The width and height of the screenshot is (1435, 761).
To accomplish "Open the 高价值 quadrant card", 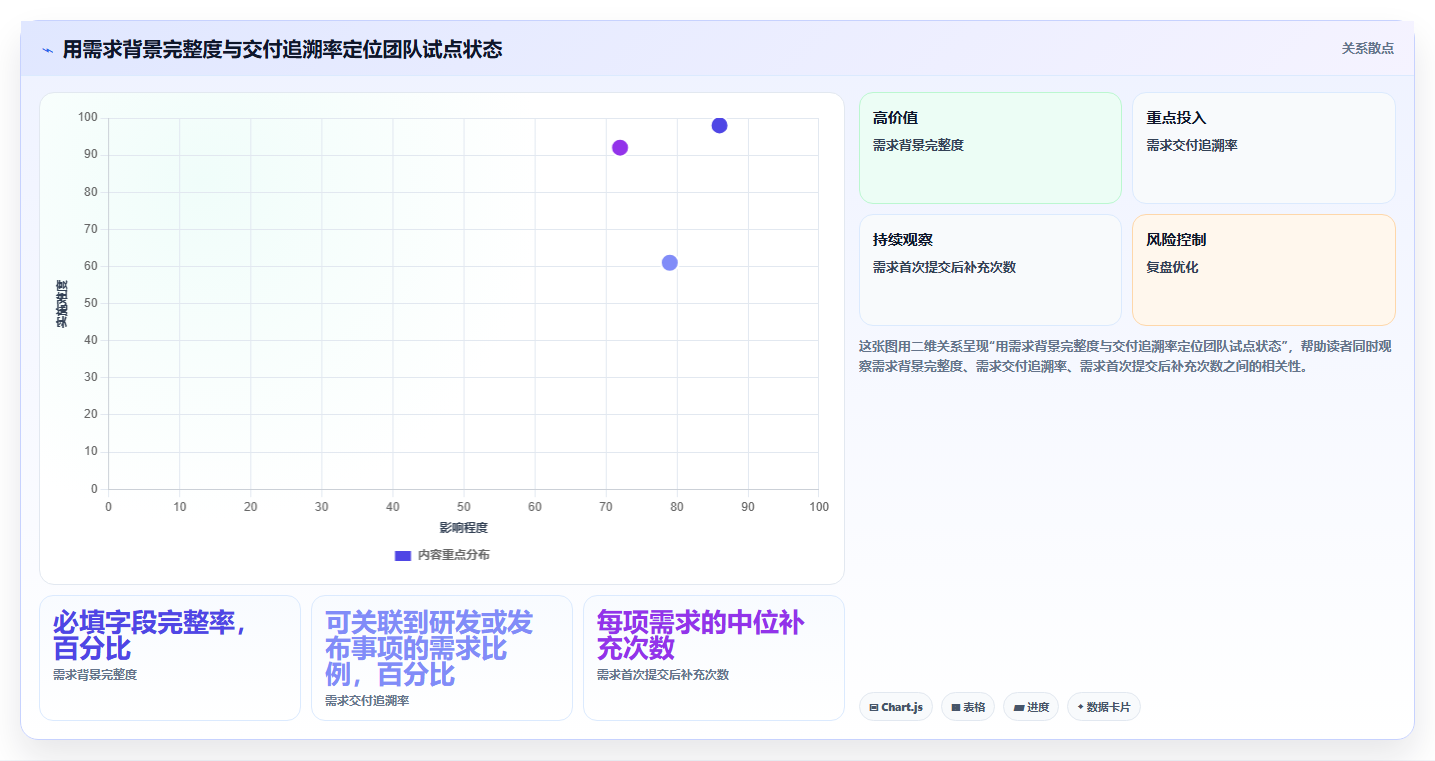I will (990, 148).
